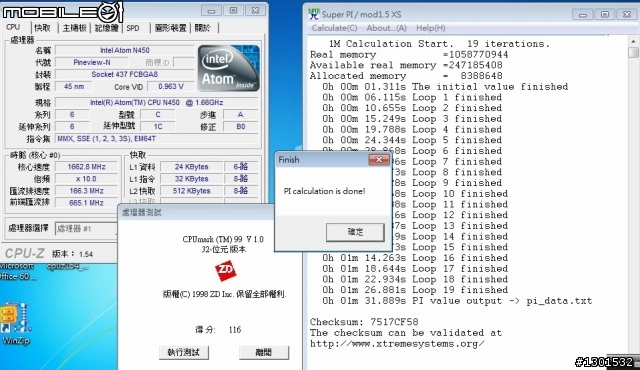640x370 pixels.
Task: Click the 確定 button in Finish dialog
Action: pyautogui.click(x=355, y=232)
